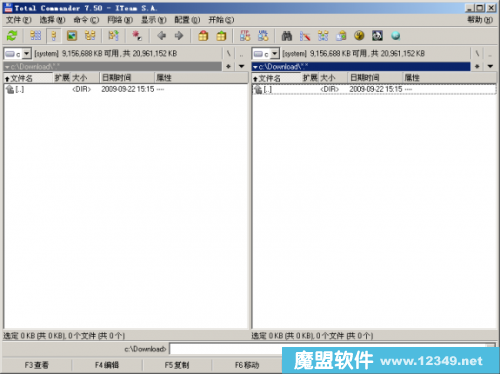
Task: Open the 配置 menu
Action: [187, 20]
